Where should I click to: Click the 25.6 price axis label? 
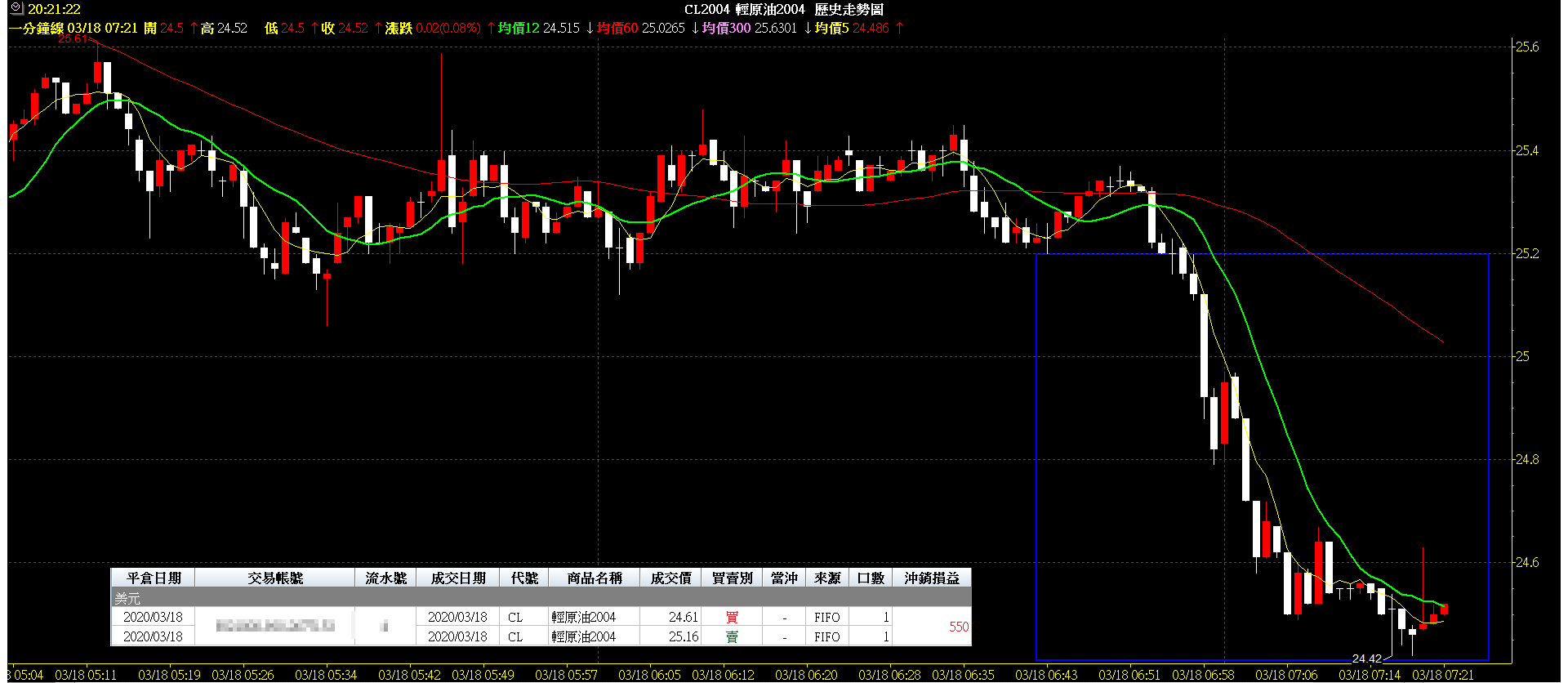click(x=1527, y=47)
